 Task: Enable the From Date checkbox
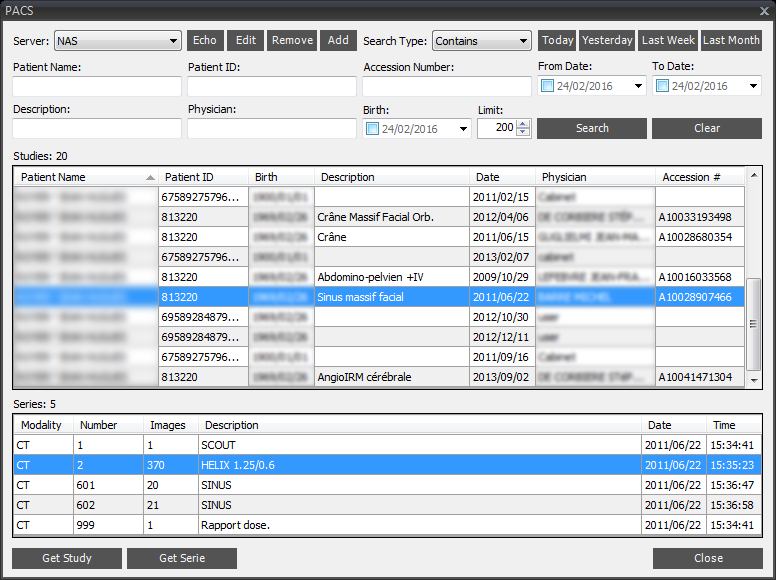tap(547, 86)
